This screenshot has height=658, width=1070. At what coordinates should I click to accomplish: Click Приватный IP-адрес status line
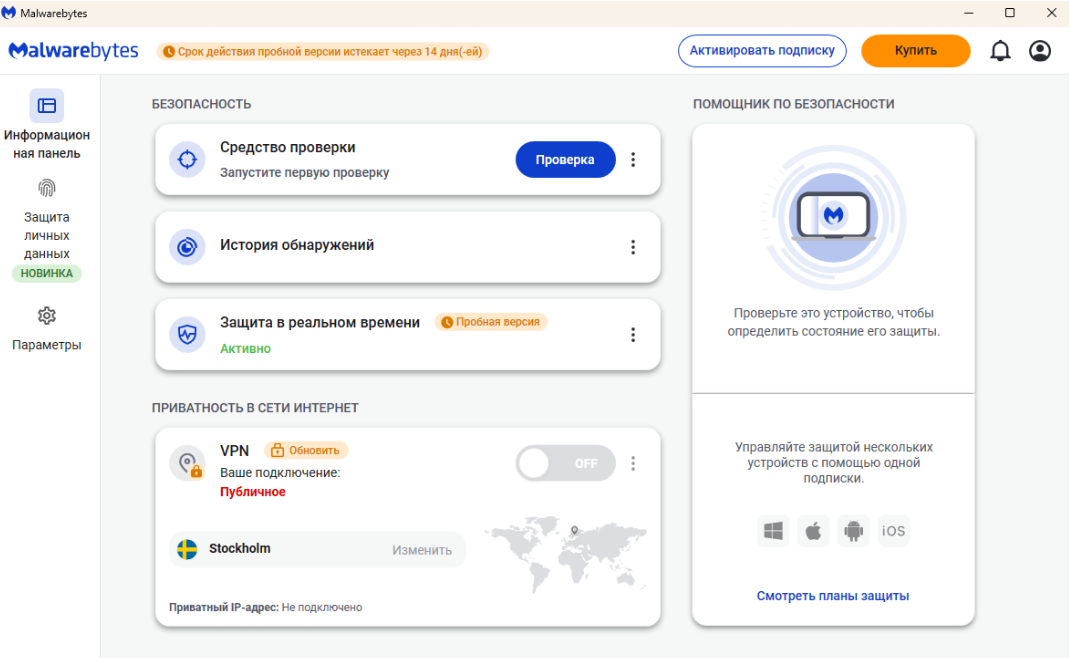tap(265, 607)
